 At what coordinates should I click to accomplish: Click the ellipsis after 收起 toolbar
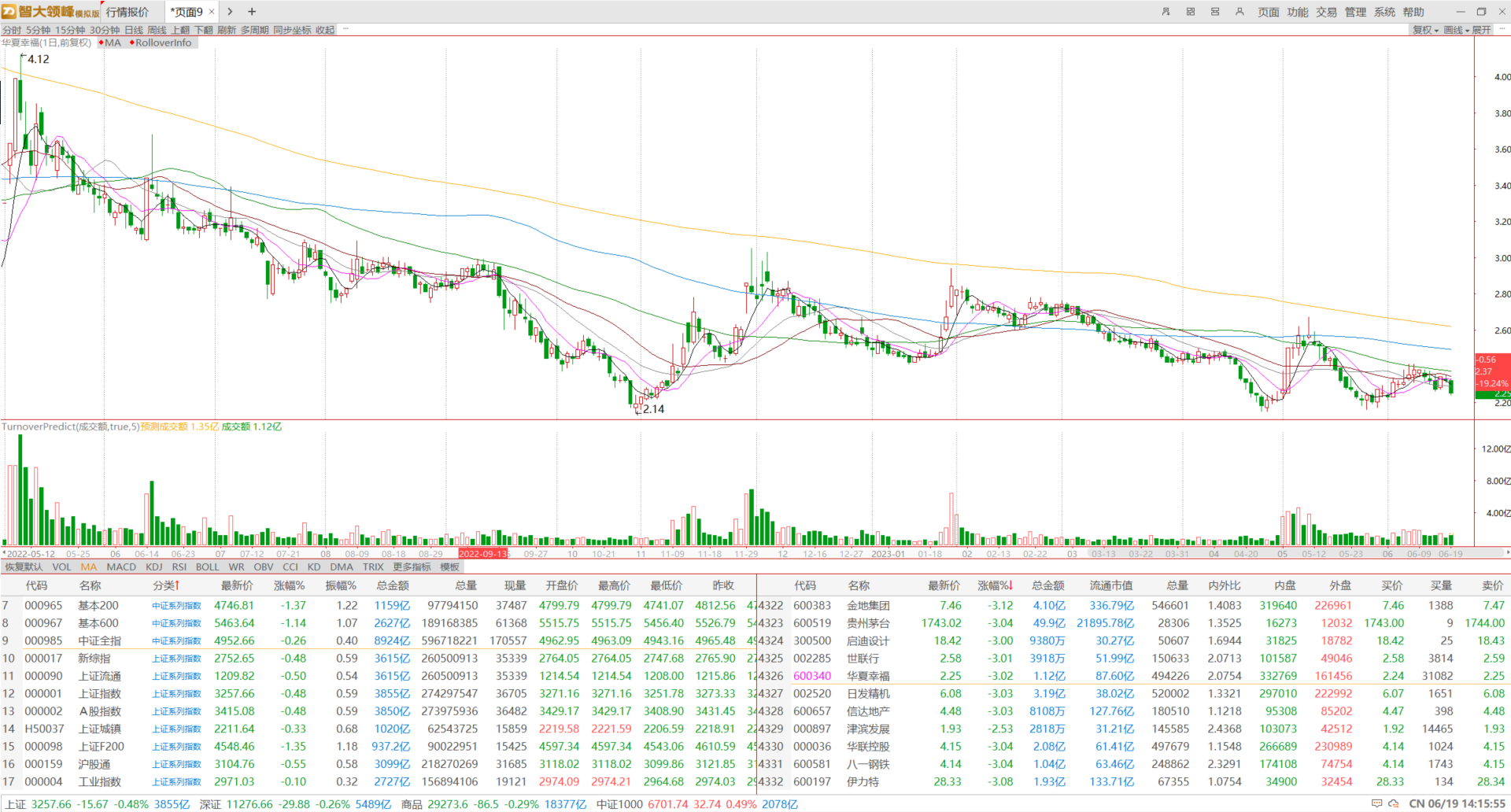(345, 29)
